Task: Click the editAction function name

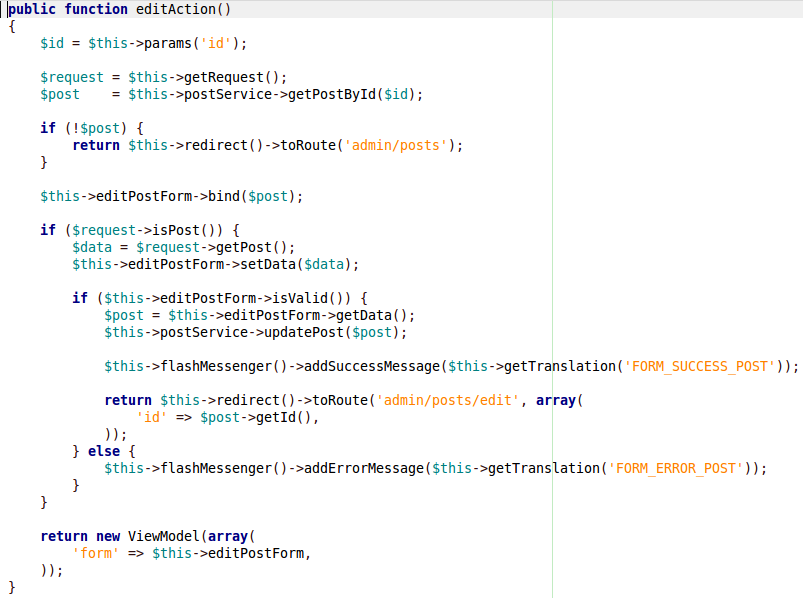Action: point(172,9)
